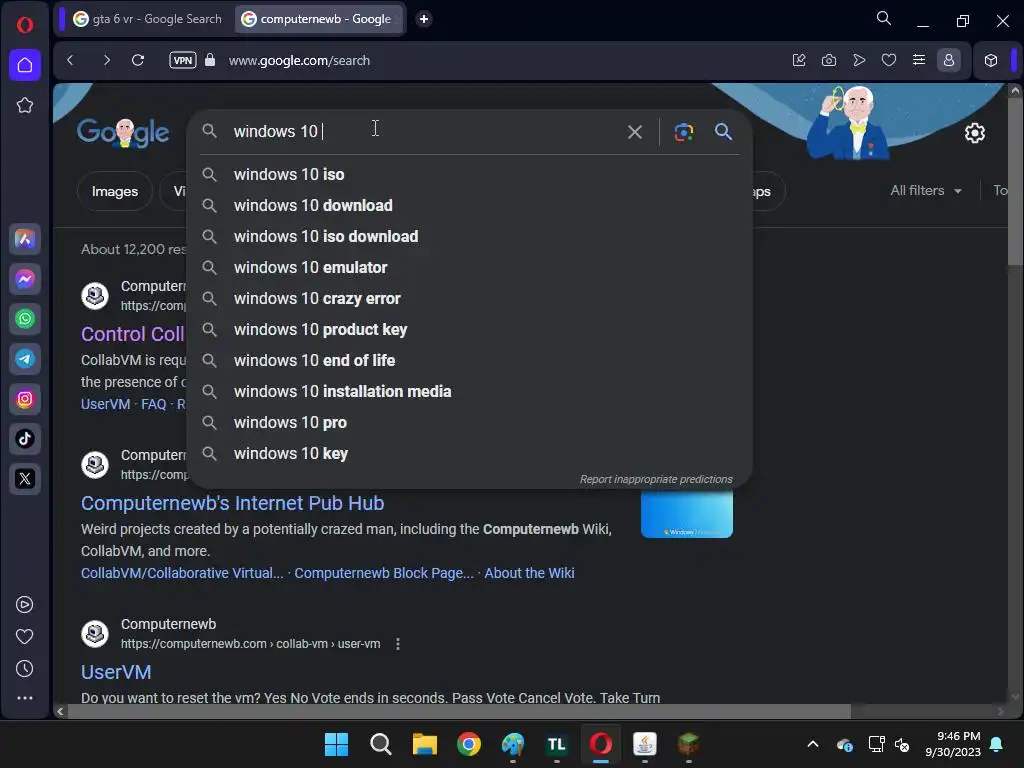Open Messenger in sidebar

tap(25, 279)
